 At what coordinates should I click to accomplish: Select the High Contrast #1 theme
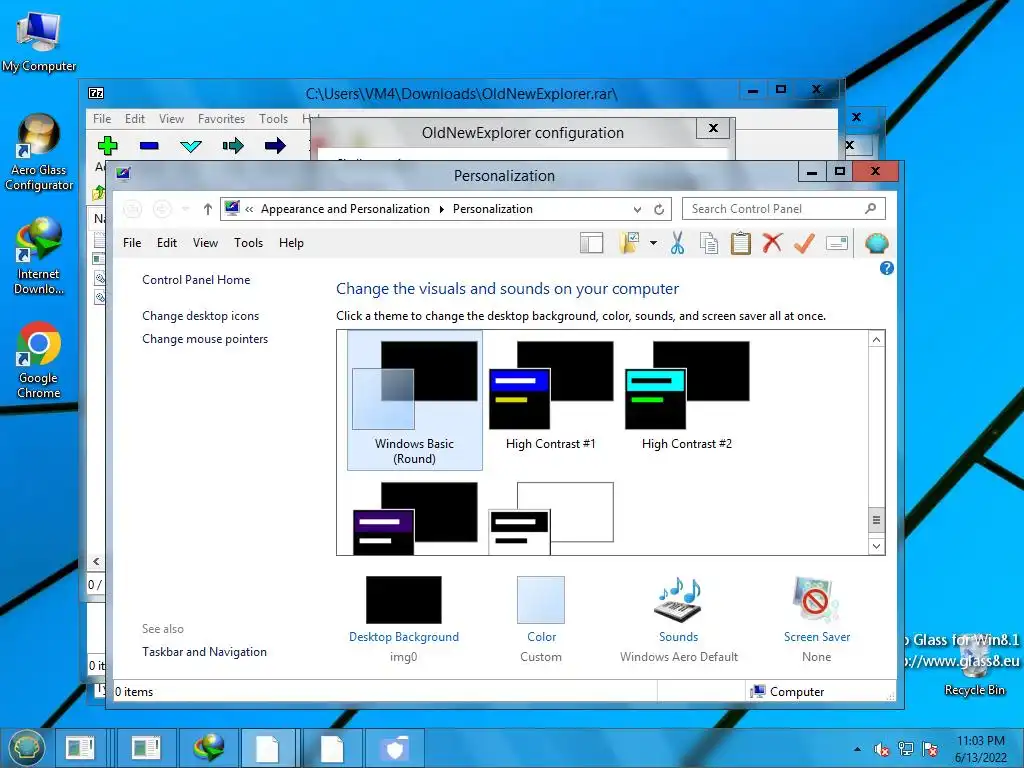click(551, 396)
